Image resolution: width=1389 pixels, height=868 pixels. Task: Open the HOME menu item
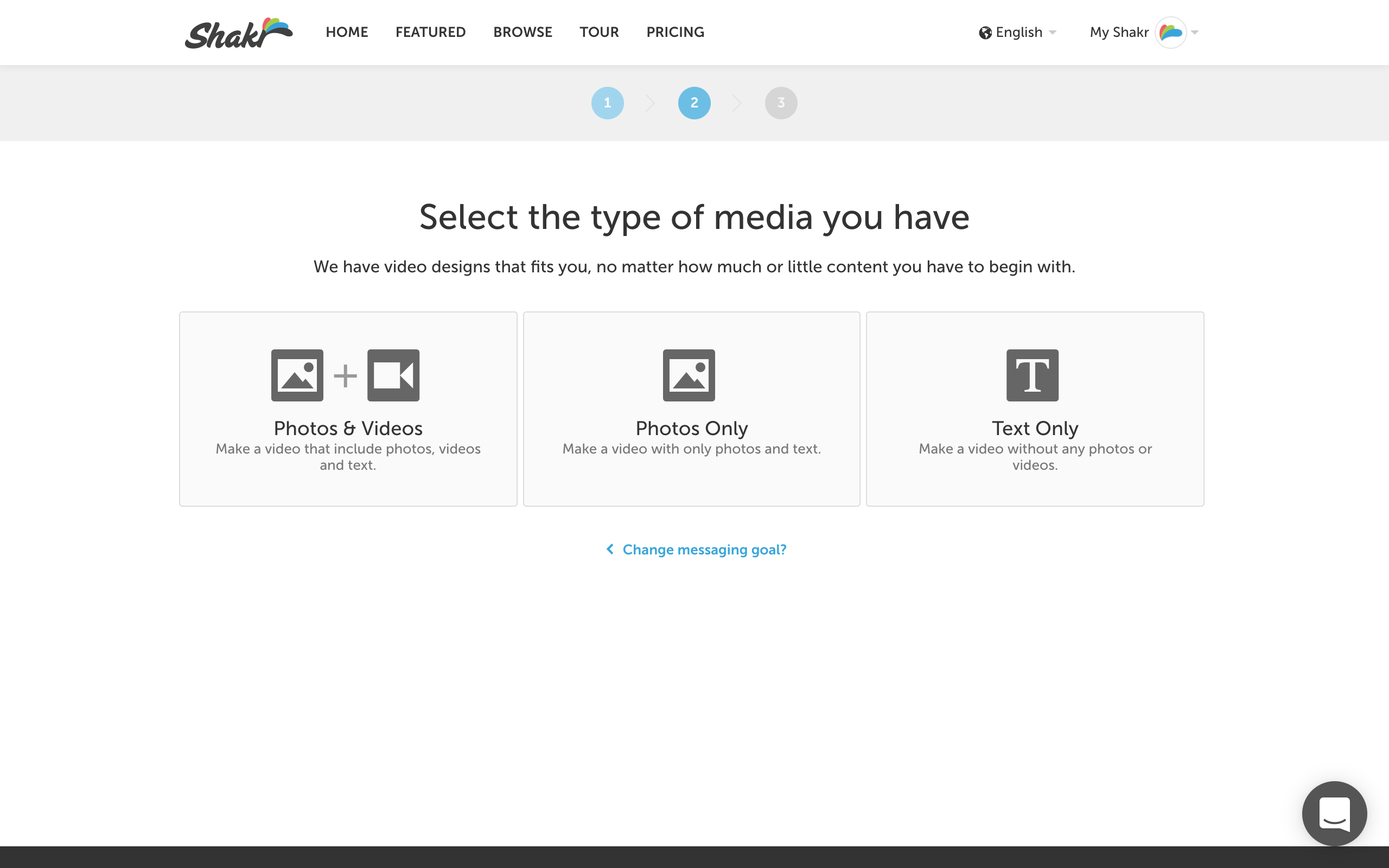[x=347, y=32]
